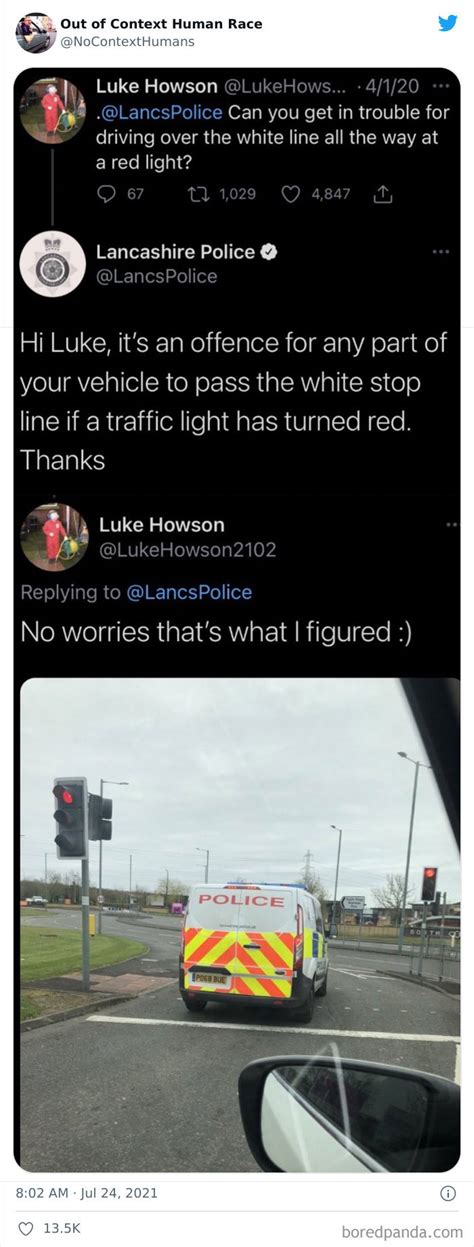Open three-dot menu on Lancashire Police tweet
Screen dimensions: 474x1247
(441, 252)
